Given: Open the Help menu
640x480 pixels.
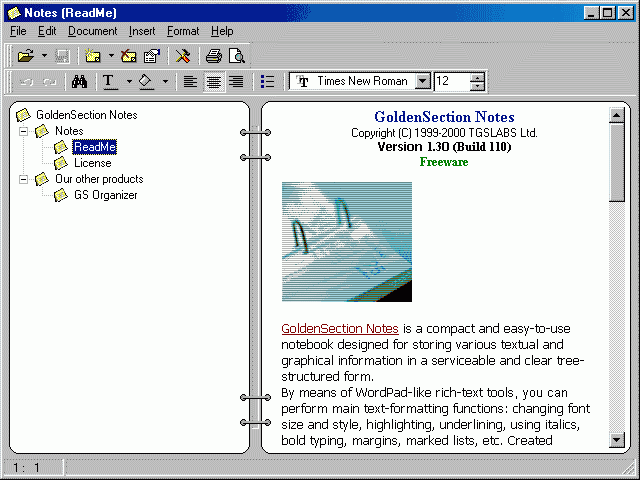Looking at the screenshot, I should pos(222,31).
